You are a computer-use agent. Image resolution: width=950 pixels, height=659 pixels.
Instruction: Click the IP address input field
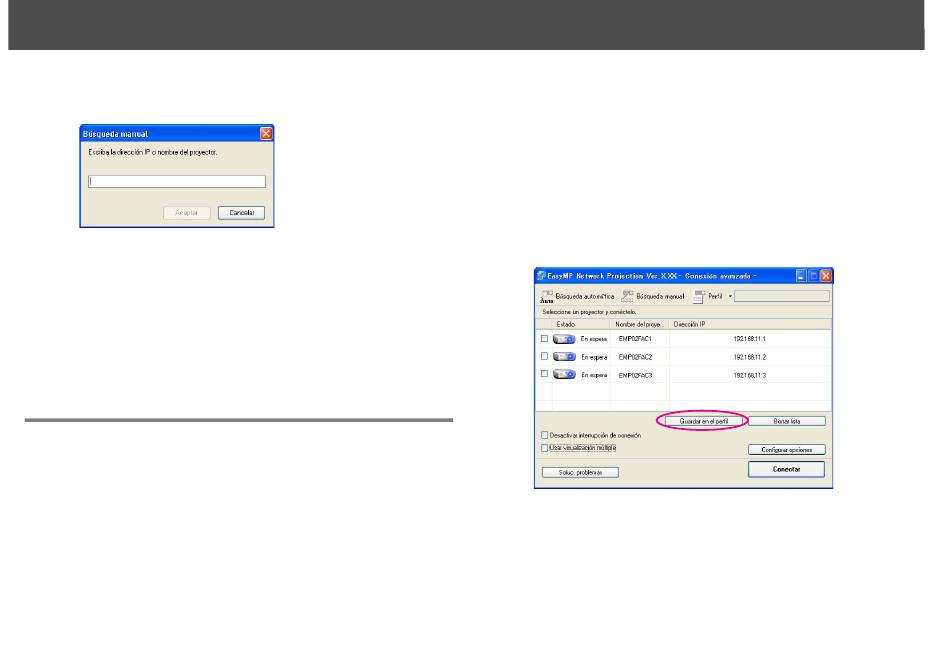pyautogui.click(x=176, y=182)
